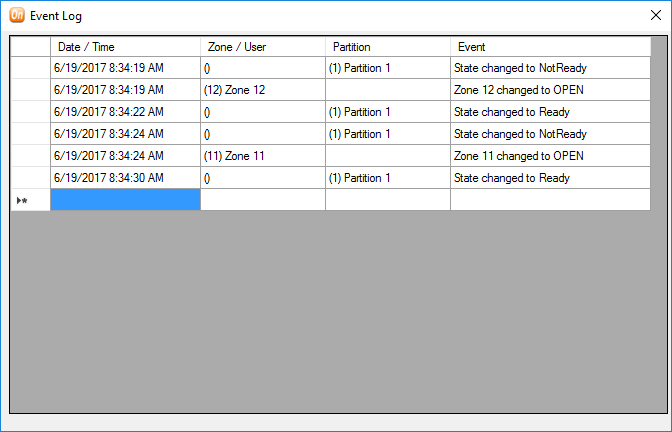The image size is (672, 432).
Task: Sort by the Zone / User column header
Action: (x=263, y=47)
